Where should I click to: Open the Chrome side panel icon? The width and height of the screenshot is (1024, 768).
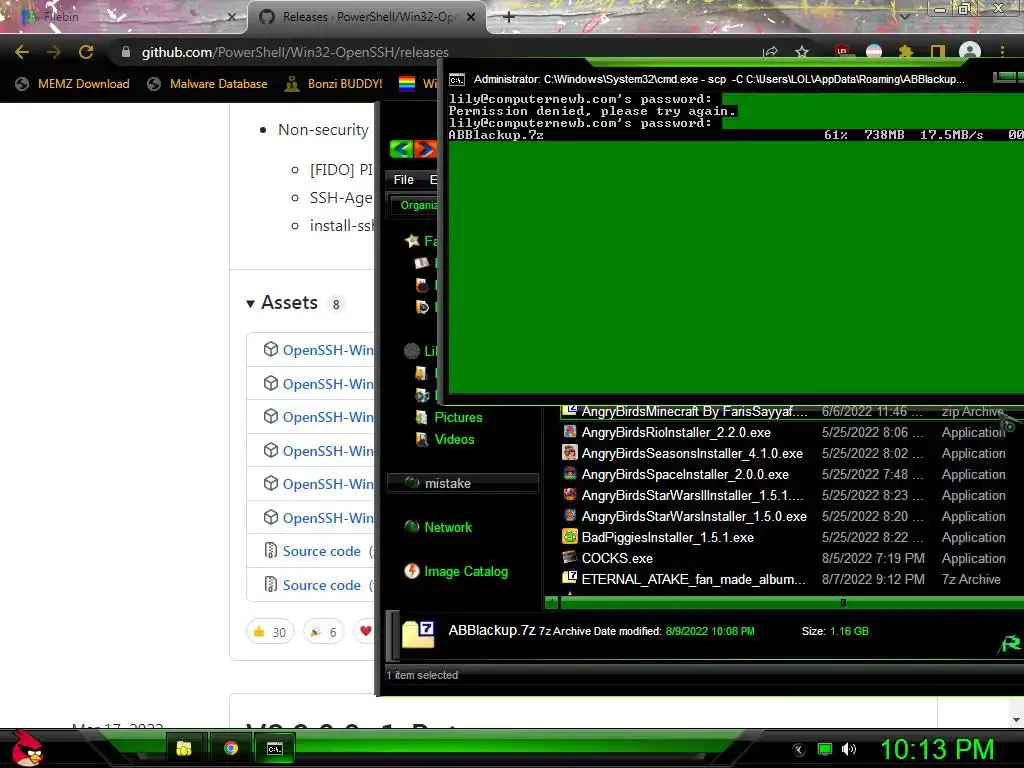point(938,52)
